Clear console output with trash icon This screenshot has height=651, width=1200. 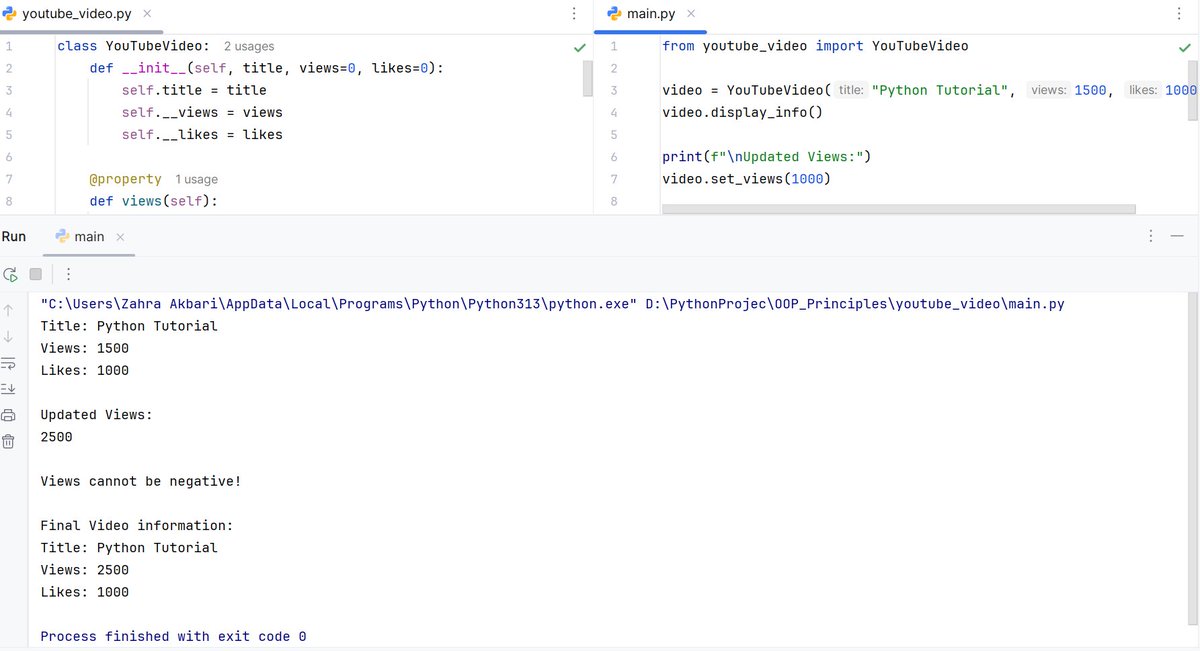click(x=8, y=441)
